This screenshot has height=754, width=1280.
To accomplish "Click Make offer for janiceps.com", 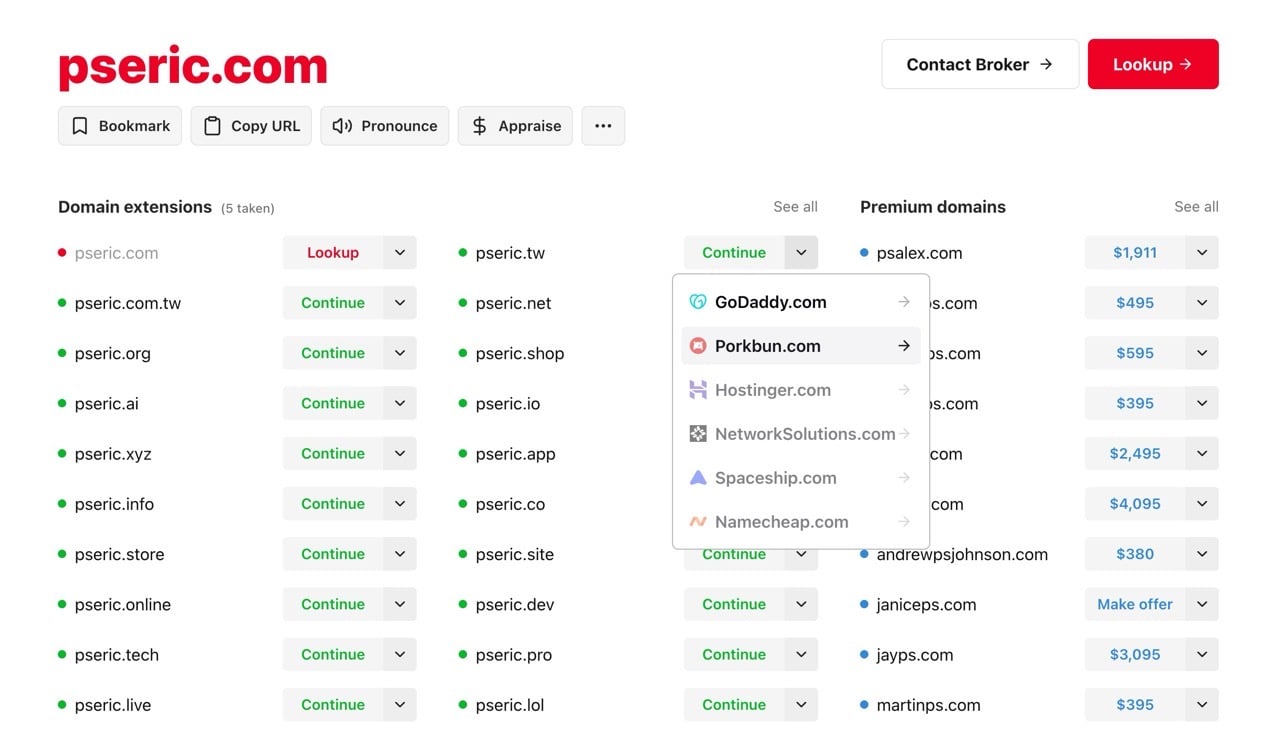I will (1133, 604).
